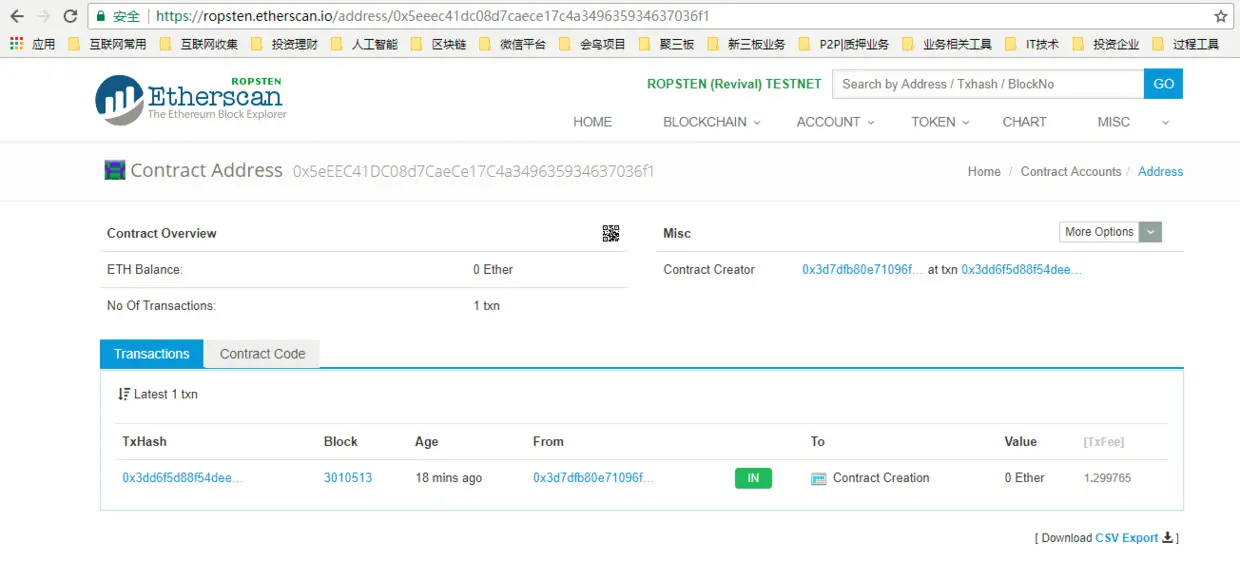Click the browser URL address bar
The height and width of the screenshot is (561, 1240).
650,16
